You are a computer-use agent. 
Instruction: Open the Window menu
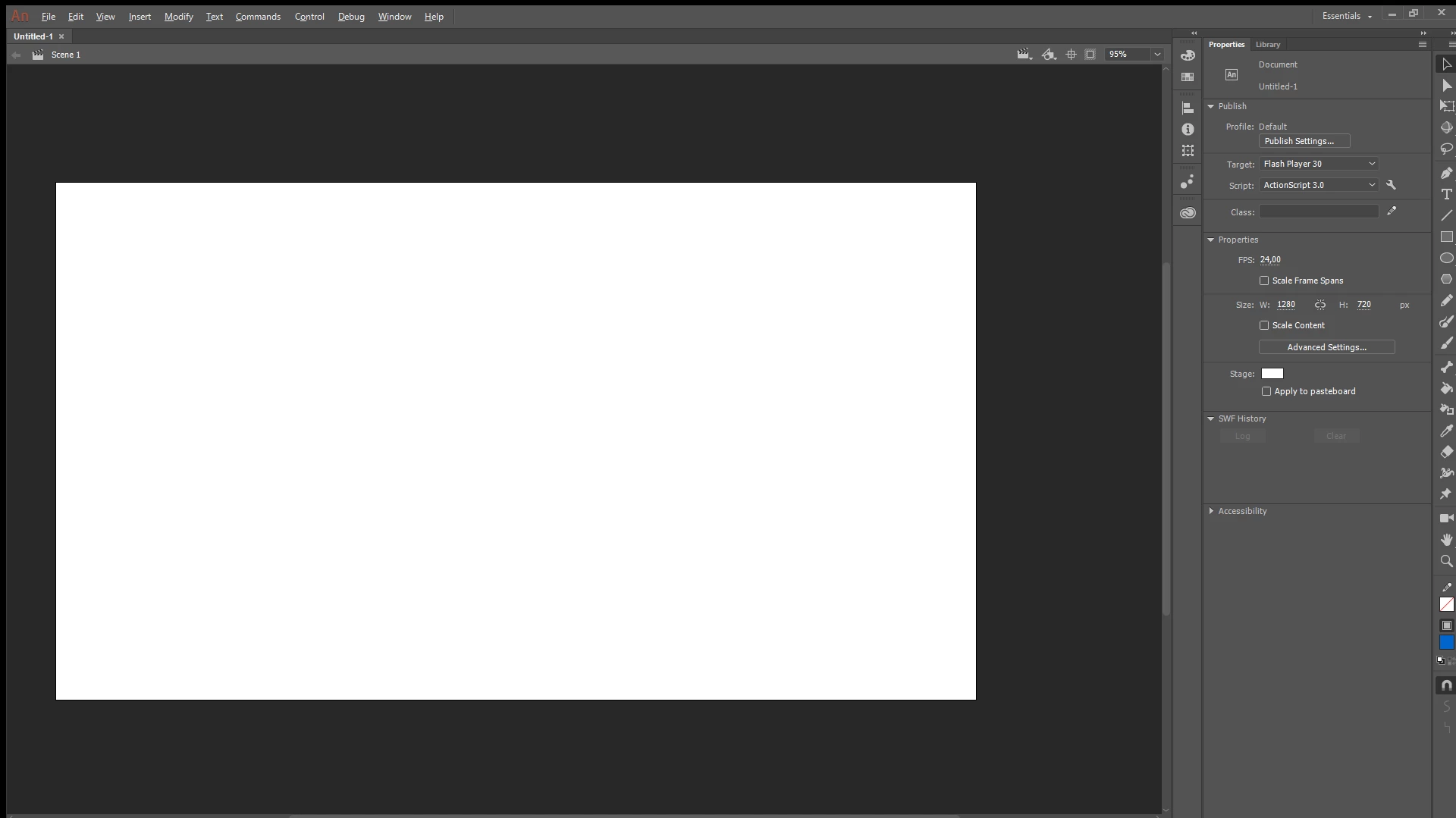(394, 17)
